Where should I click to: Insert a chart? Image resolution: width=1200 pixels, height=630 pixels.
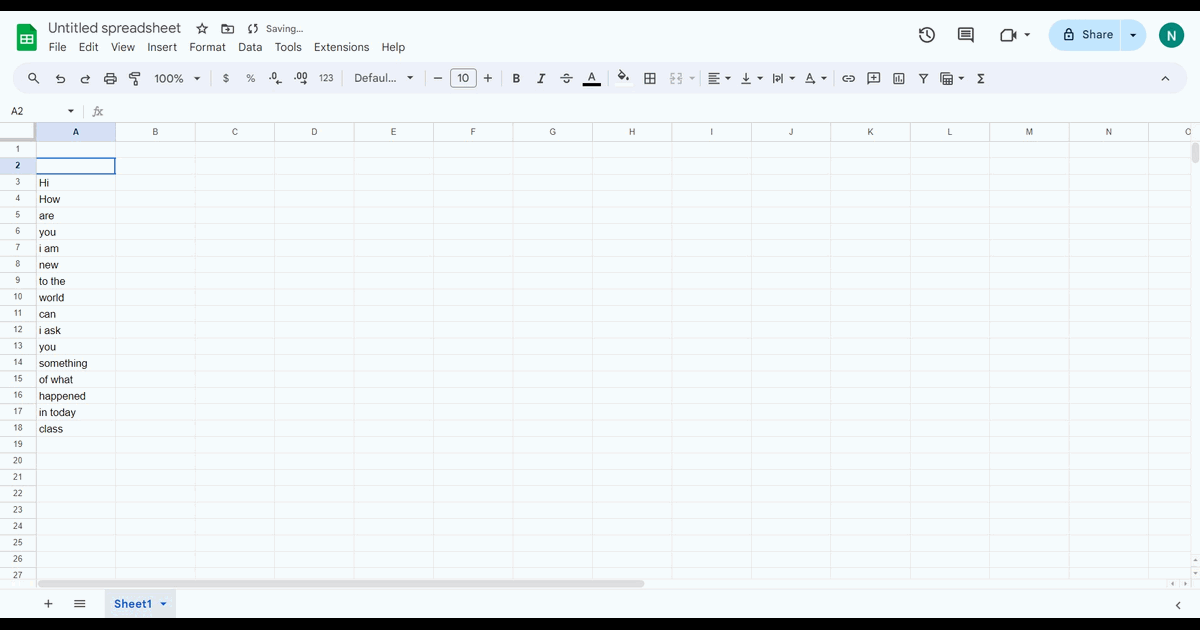pyautogui.click(x=898, y=78)
